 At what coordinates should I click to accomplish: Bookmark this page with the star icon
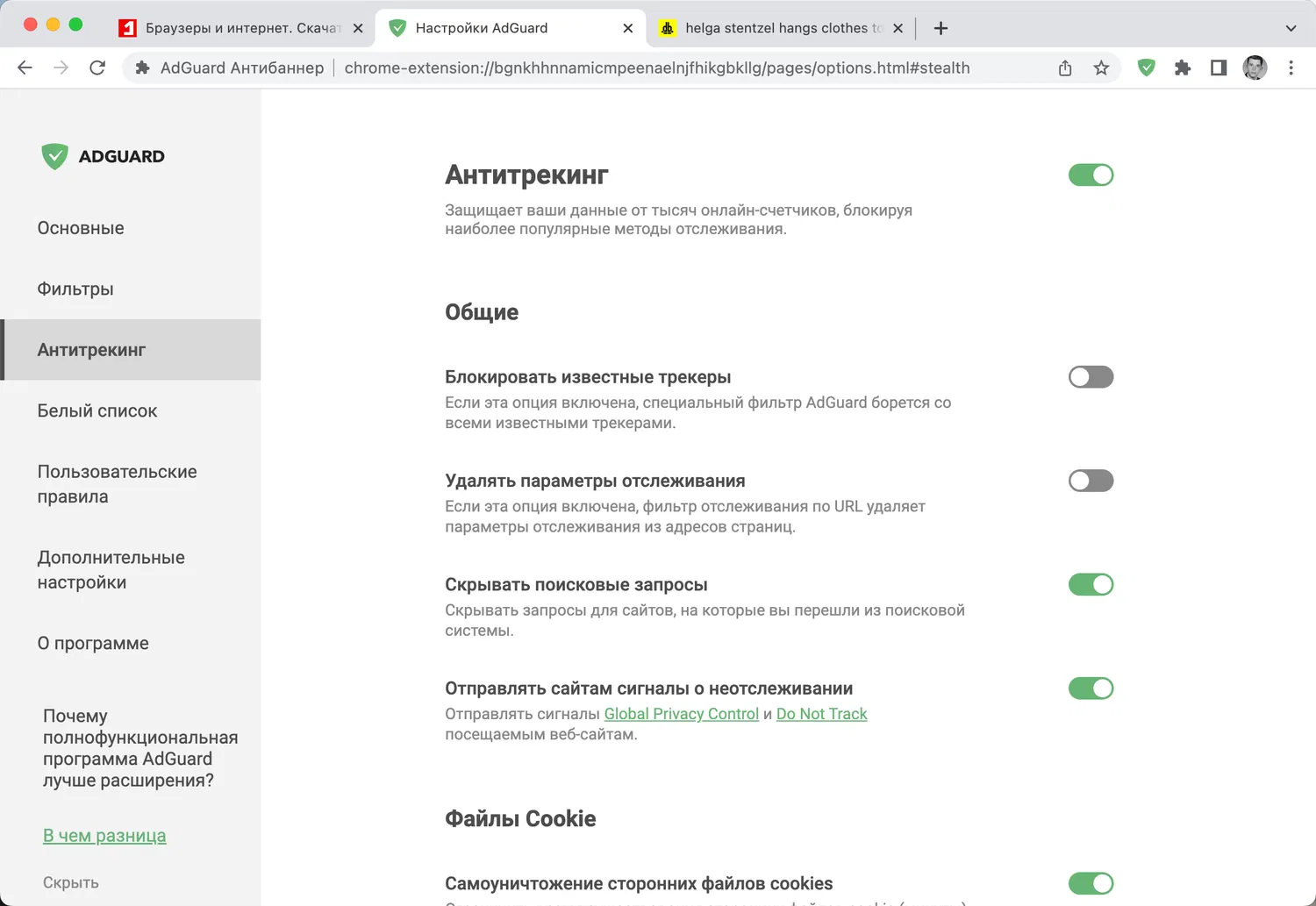click(1101, 68)
